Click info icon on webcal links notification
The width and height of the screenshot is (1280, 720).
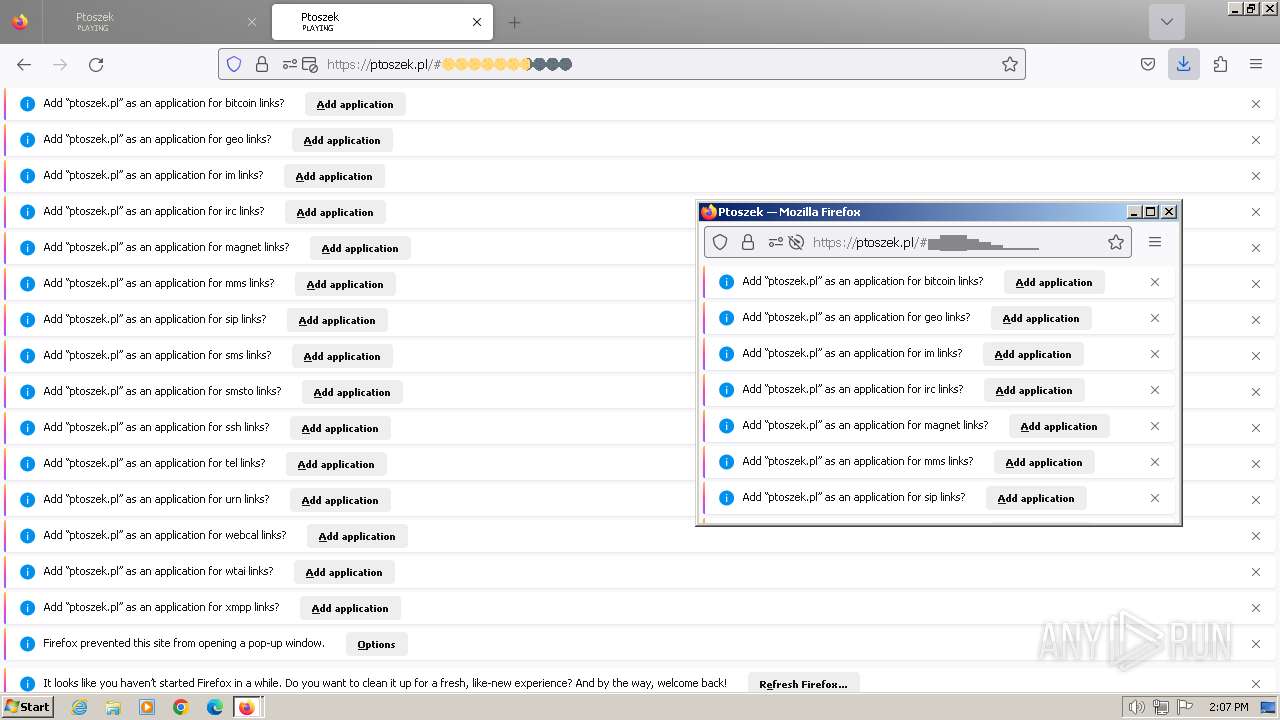pyautogui.click(x=28, y=536)
